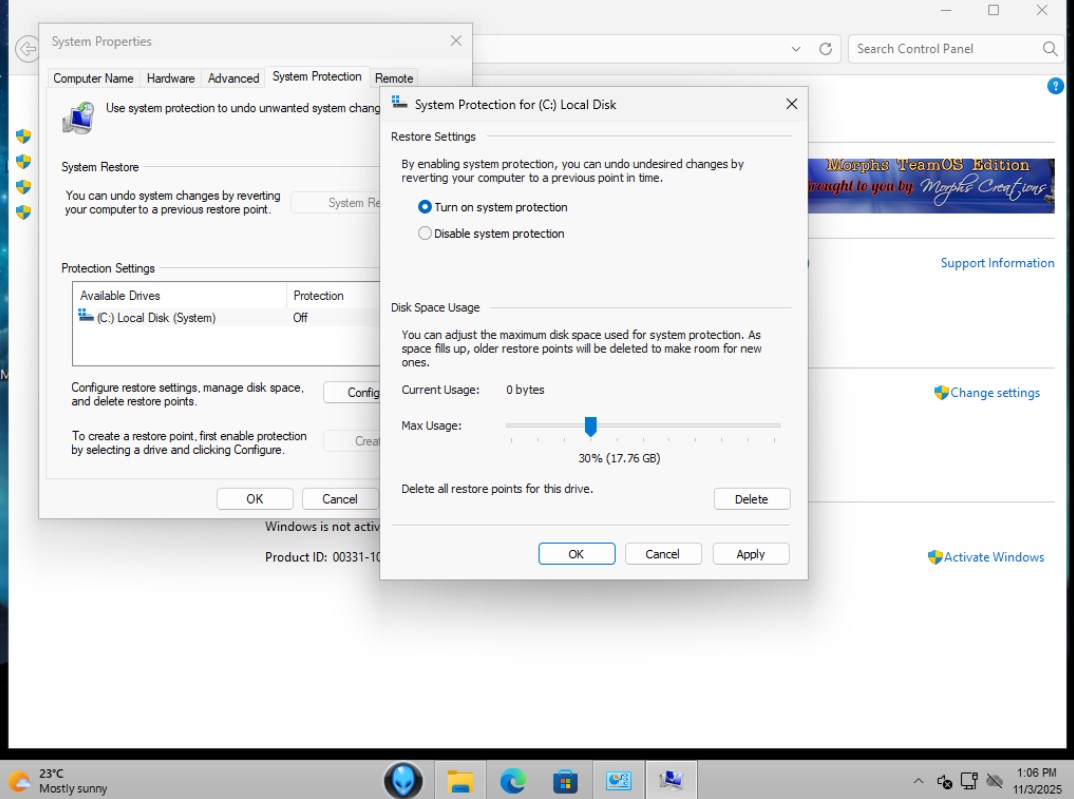
Task: Select (C:) Local Disk (System) drive row
Action: [226, 318]
